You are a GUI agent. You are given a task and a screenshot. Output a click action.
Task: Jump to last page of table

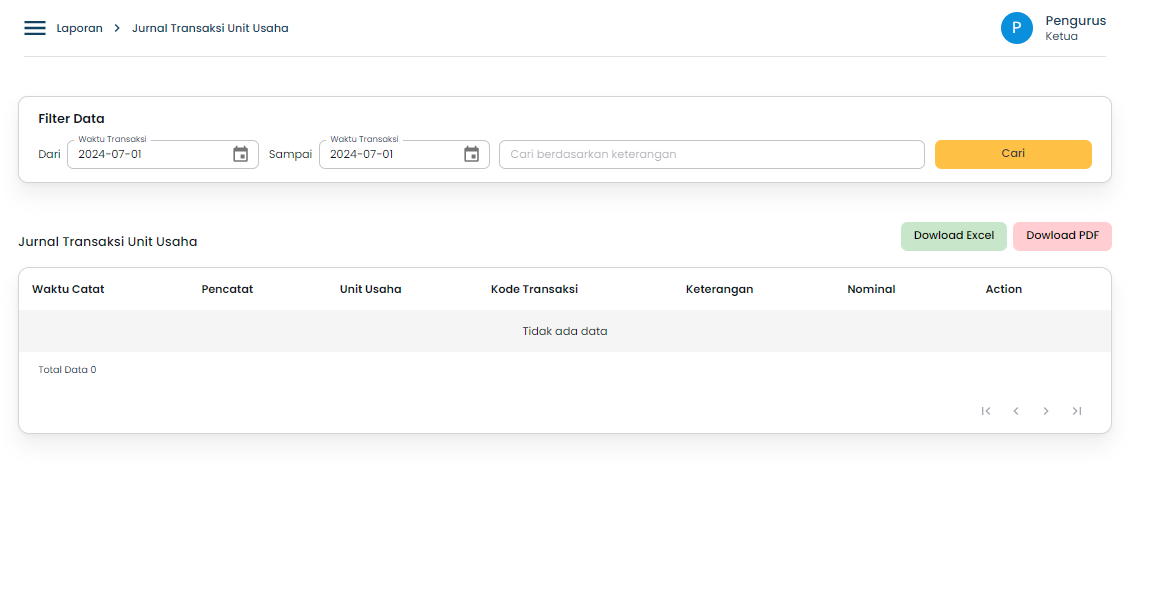pos(1077,411)
